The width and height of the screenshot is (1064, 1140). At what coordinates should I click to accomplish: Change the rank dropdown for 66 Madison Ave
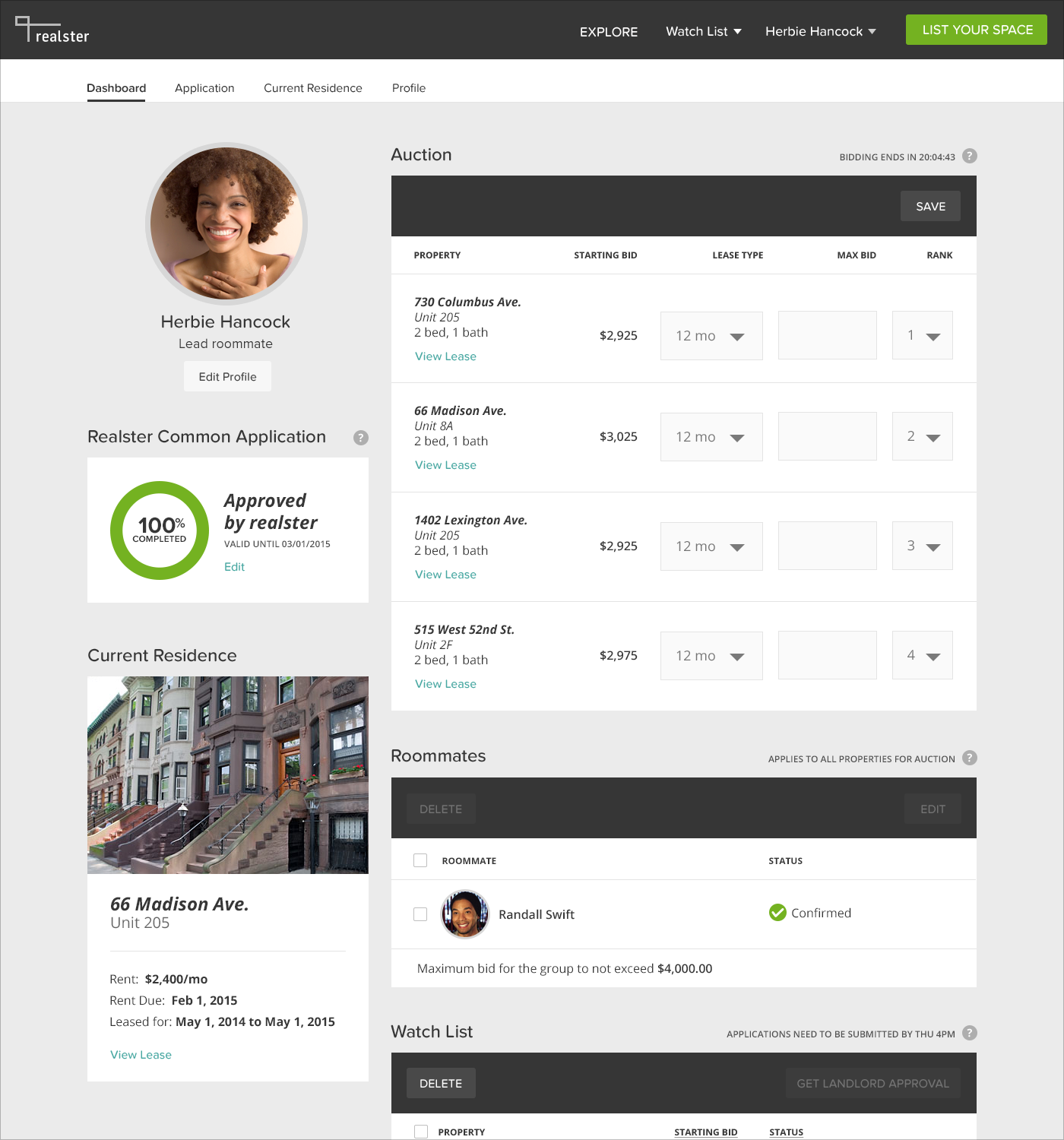922,436
